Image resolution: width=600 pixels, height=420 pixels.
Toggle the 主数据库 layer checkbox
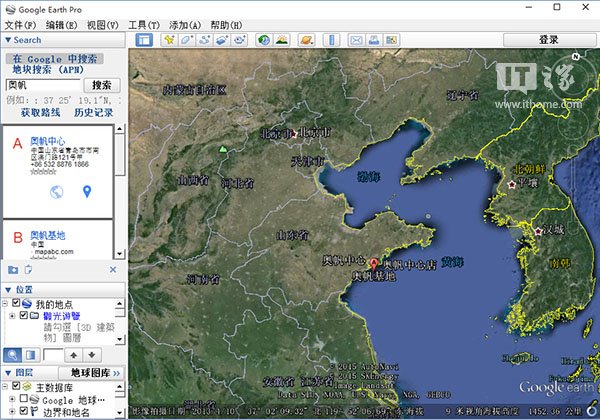[x=16, y=386]
